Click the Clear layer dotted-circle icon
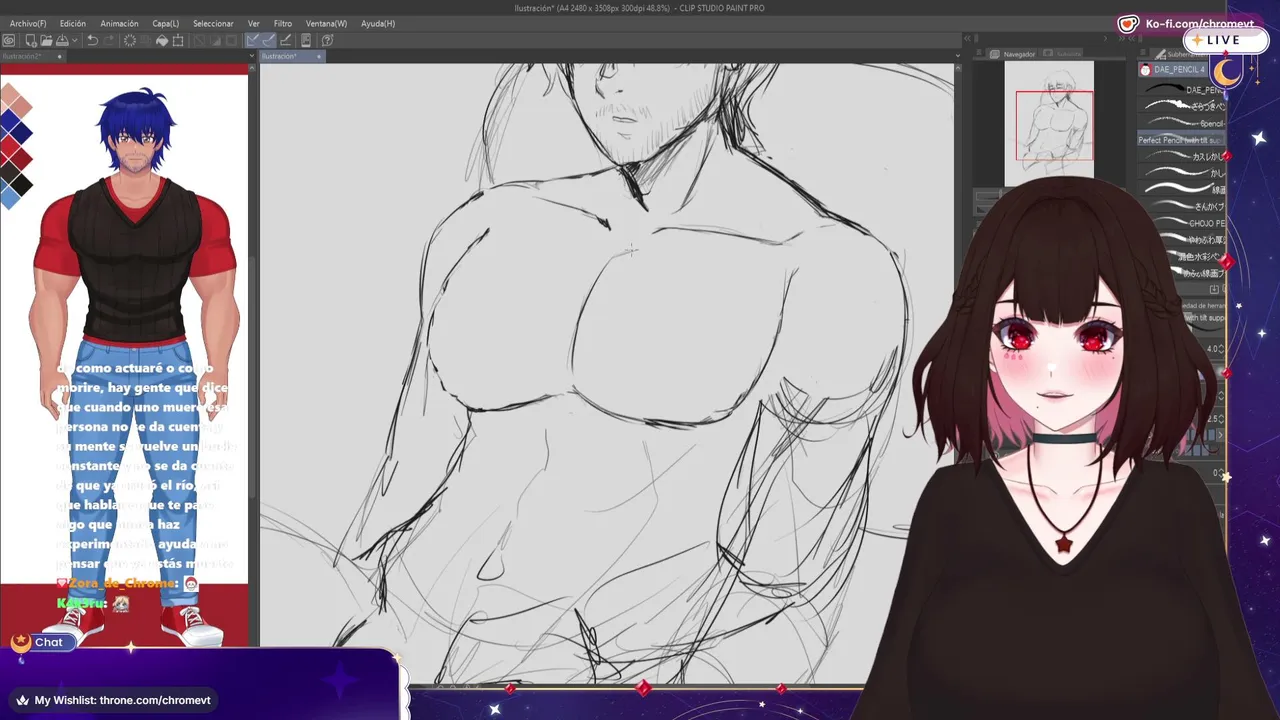 [x=130, y=40]
